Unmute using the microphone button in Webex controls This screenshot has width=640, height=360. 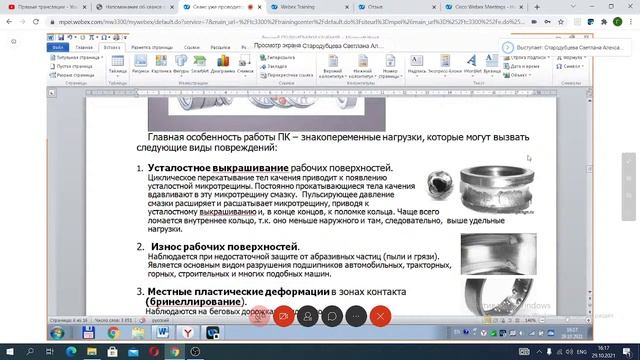[x=259, y=316]
